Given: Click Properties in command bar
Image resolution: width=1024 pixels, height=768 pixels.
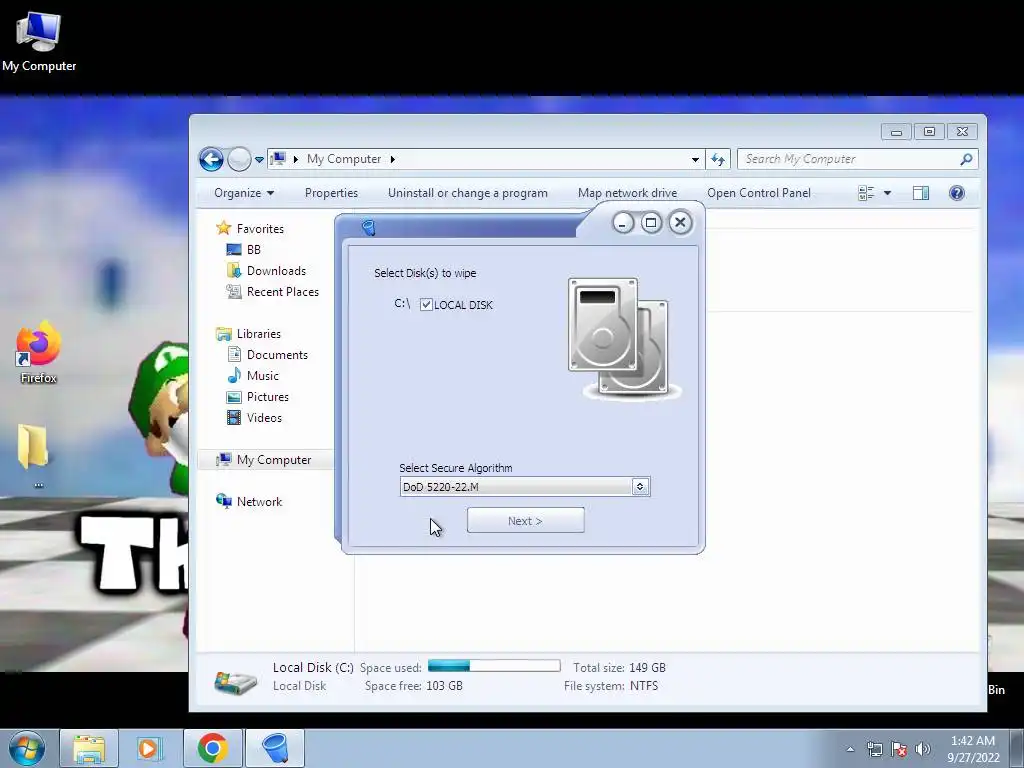Looking at the screenshot, I should coord(331,193).
